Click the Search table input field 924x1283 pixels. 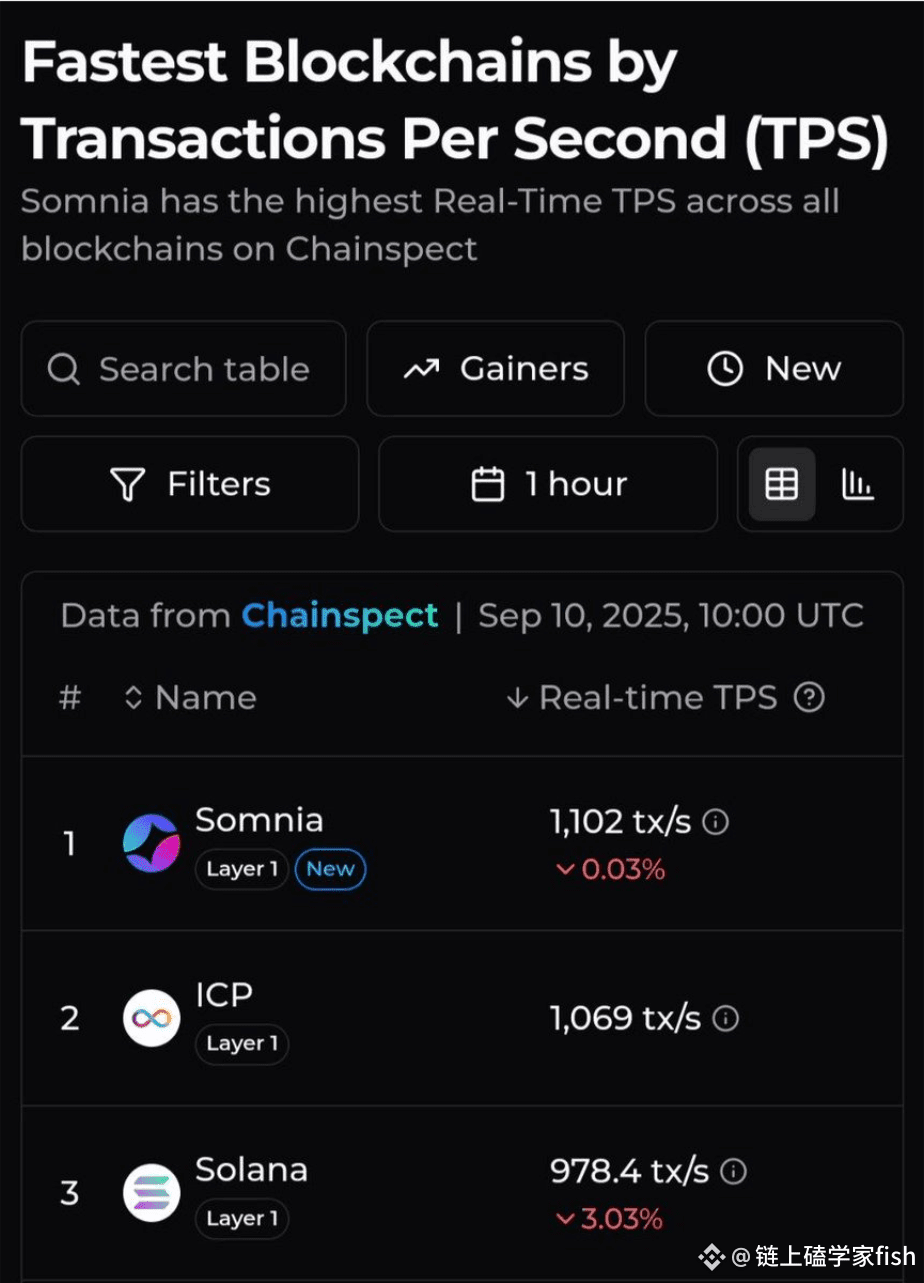coord(204,369)
